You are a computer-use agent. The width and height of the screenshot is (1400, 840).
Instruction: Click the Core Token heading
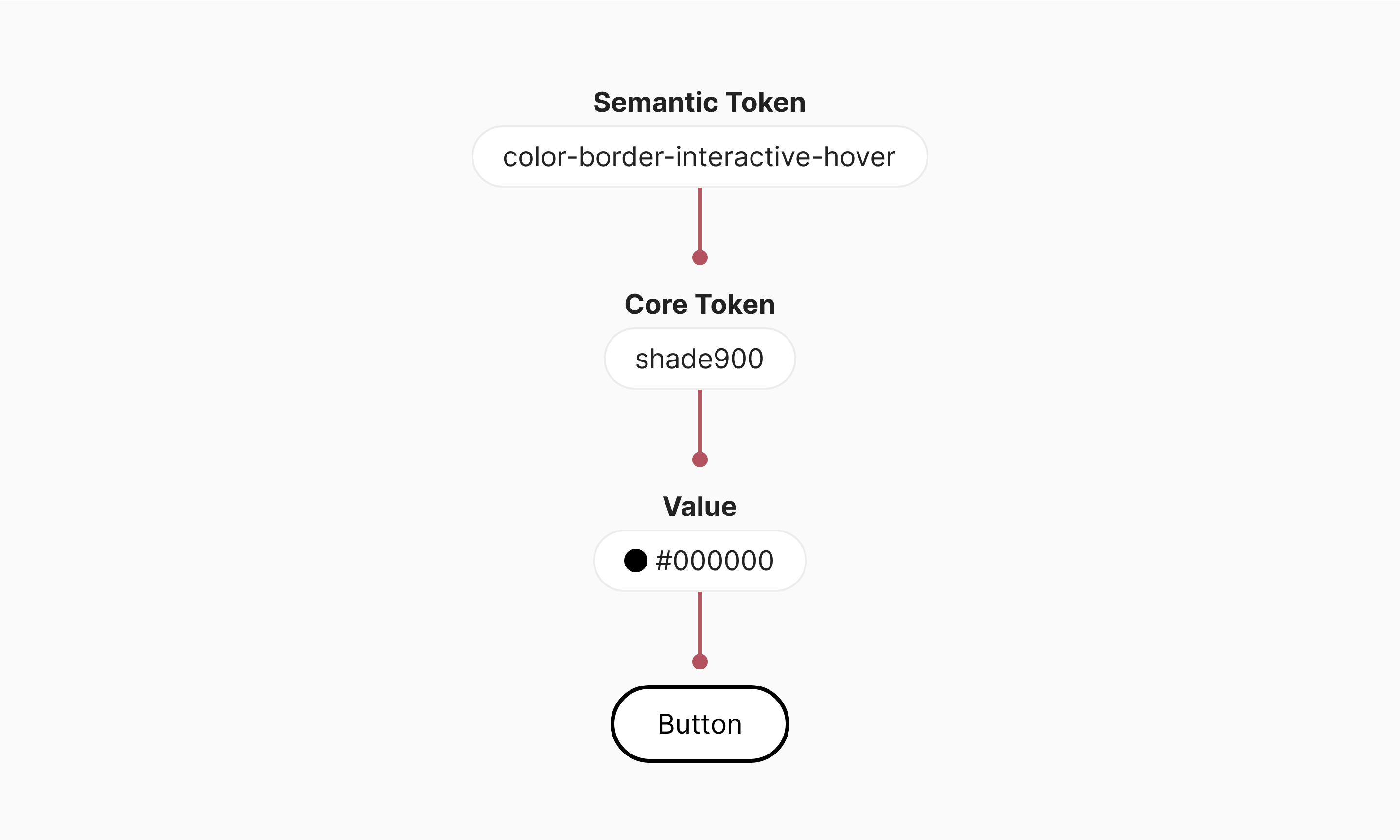pyautogui.click(x=700, y=305)
